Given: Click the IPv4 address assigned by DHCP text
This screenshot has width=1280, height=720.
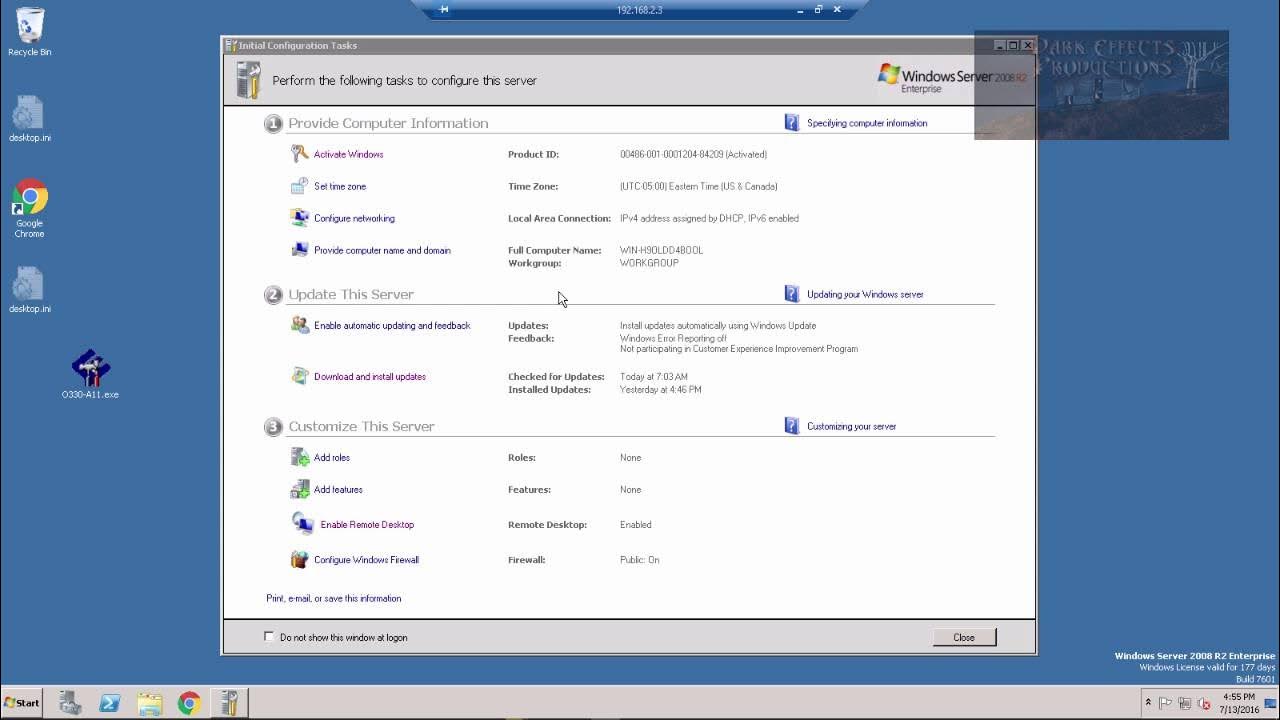Looking at the screenshot, I should click(x=709, y=218).
